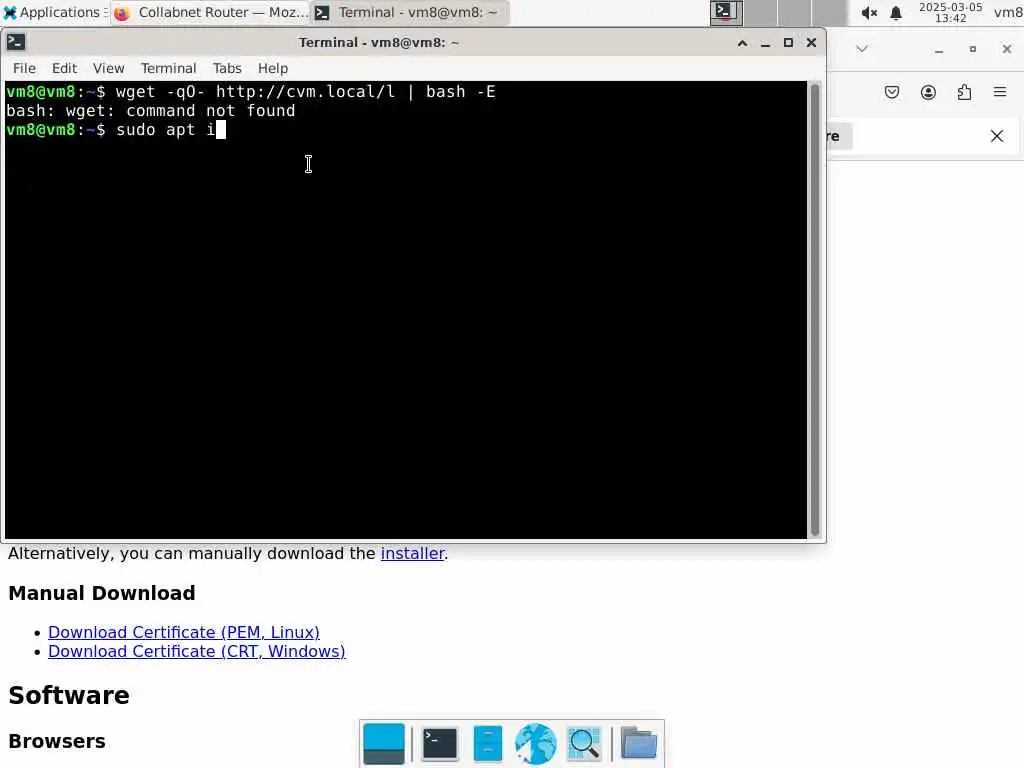
Task: Close the Firefox window
Action: pyautogui.click(x=1006, y=49)
